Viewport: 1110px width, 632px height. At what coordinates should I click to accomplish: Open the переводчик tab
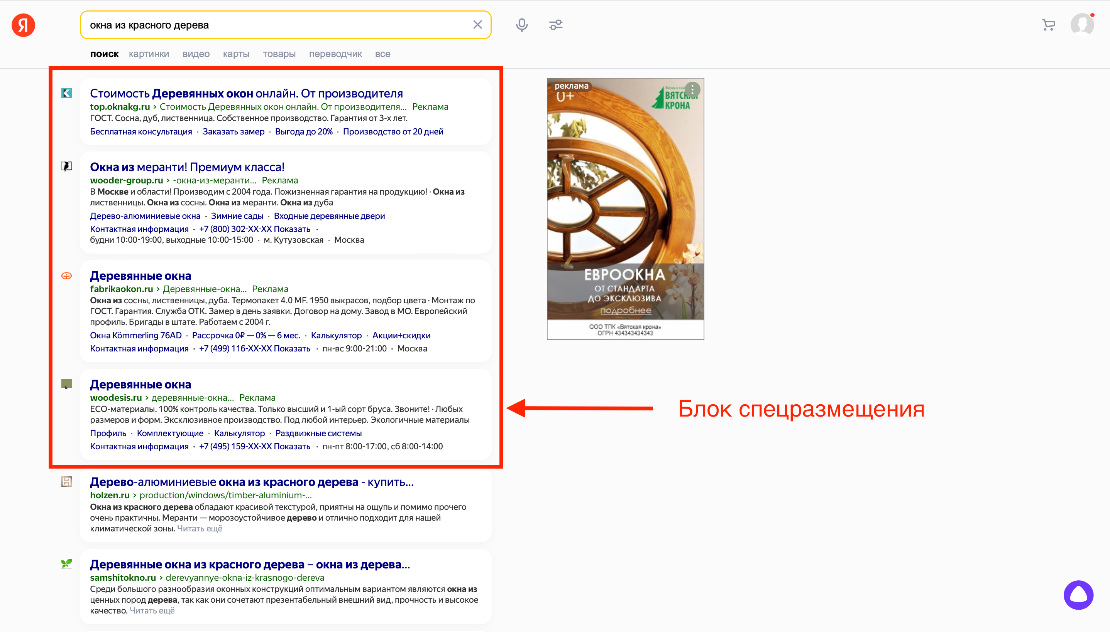tap(336, 54)
